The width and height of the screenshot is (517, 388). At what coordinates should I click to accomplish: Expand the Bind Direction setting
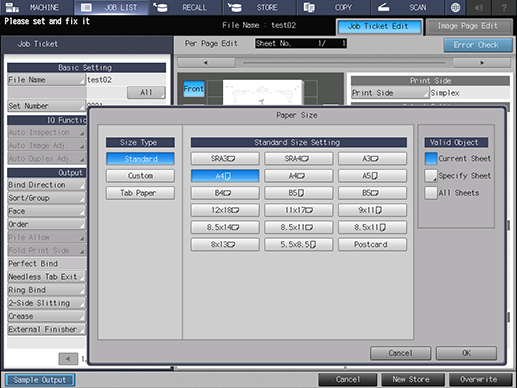(x=46, y=185)
